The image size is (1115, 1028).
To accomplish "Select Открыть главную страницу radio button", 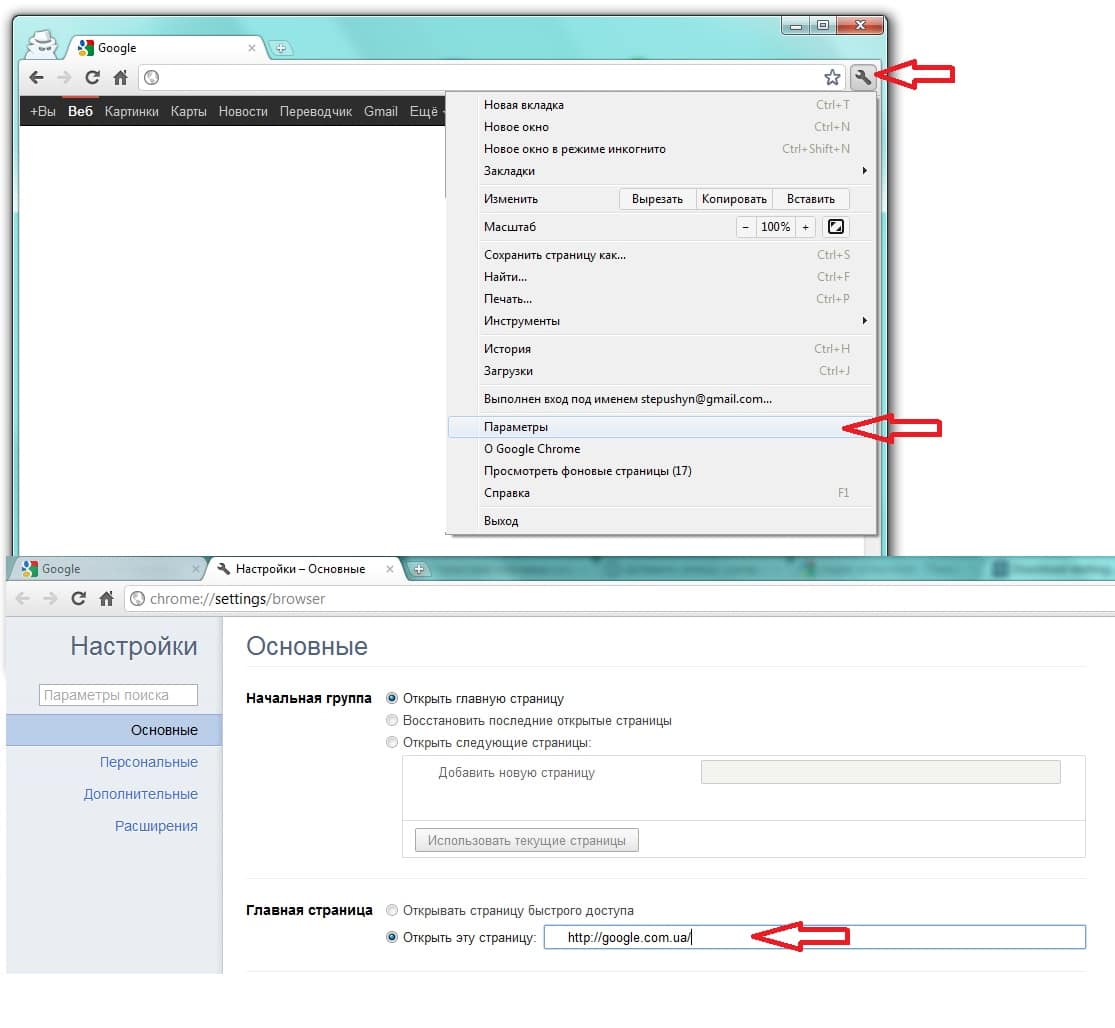I will click(392, 698).
